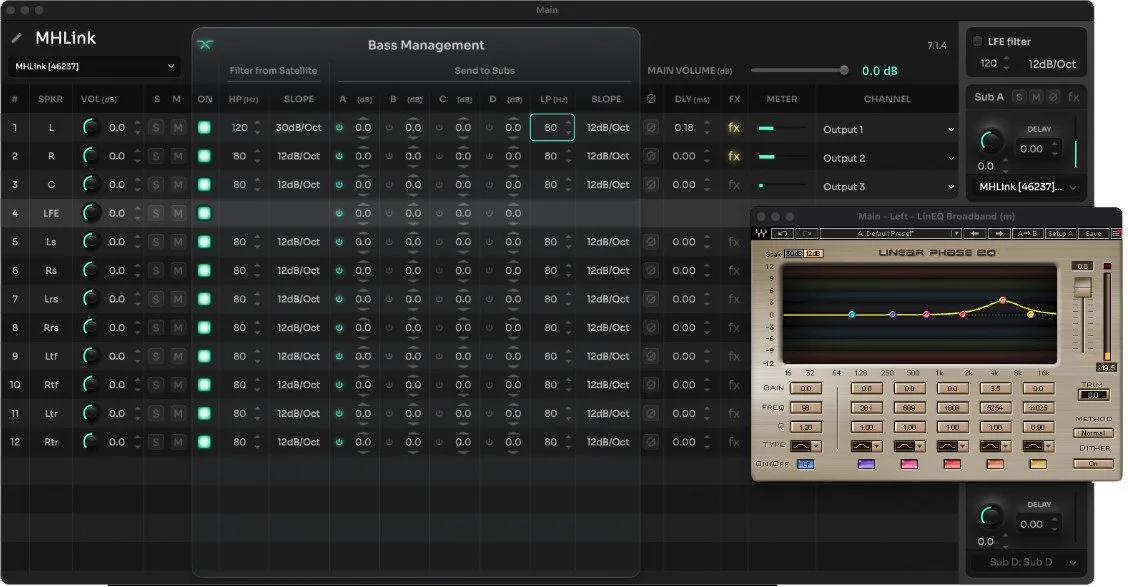This screenshot has width=1128, height=587.
Task: Toggle polarity invert on the Output 1 row
Action: [652, 128]
